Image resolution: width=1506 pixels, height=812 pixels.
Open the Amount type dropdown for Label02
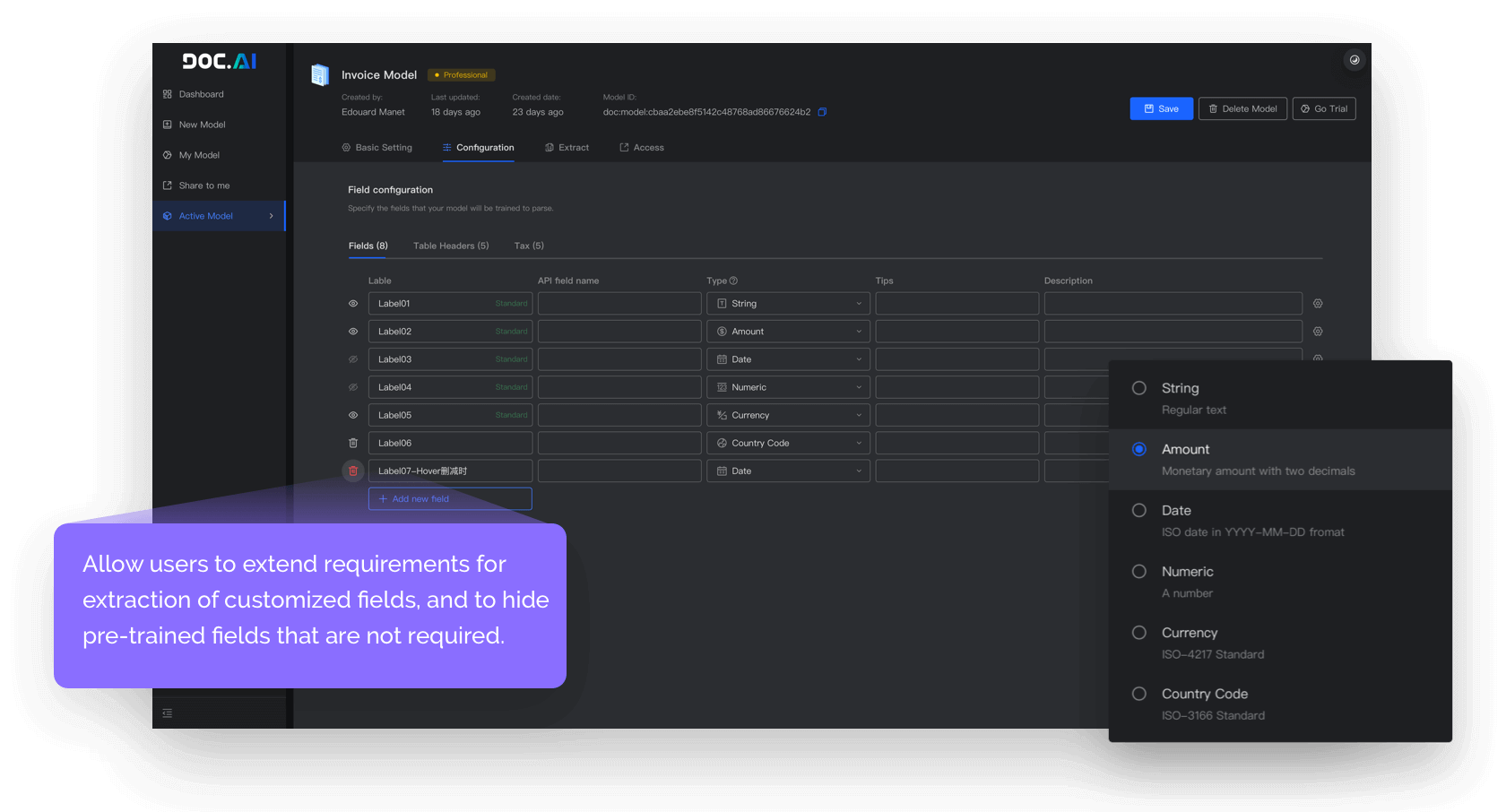coord(787,331)
